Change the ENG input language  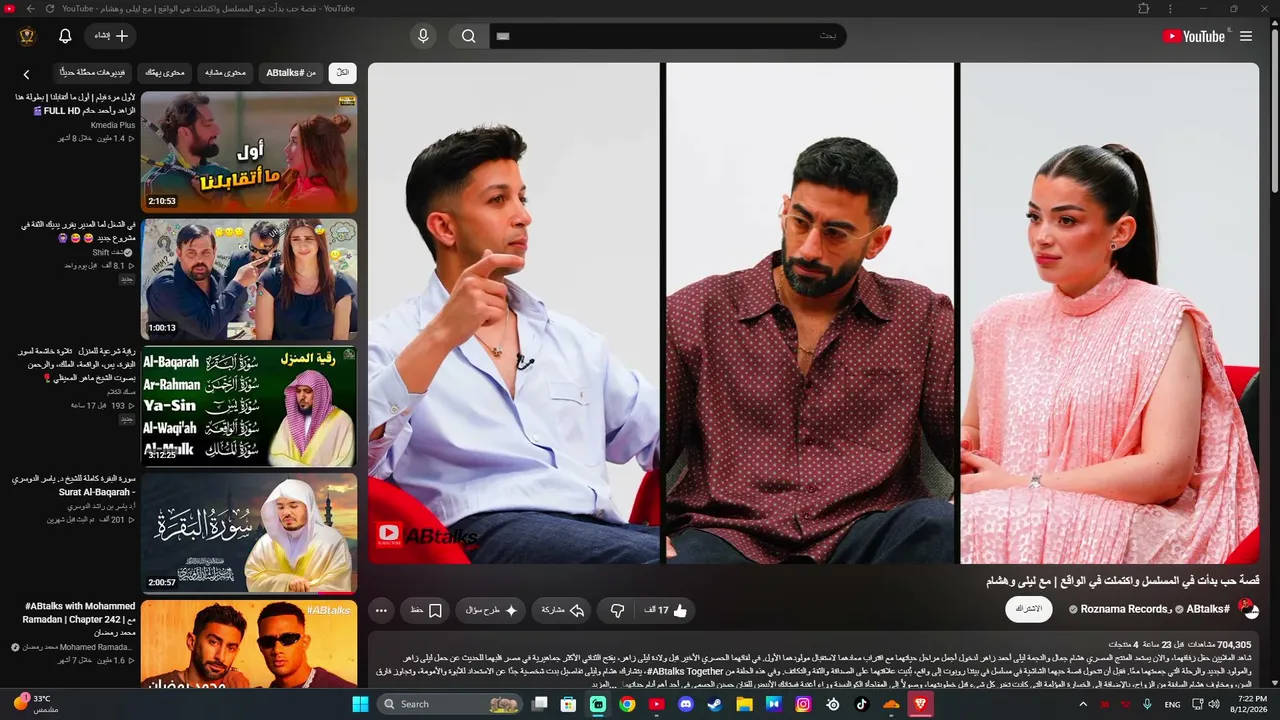(1173, 704)
